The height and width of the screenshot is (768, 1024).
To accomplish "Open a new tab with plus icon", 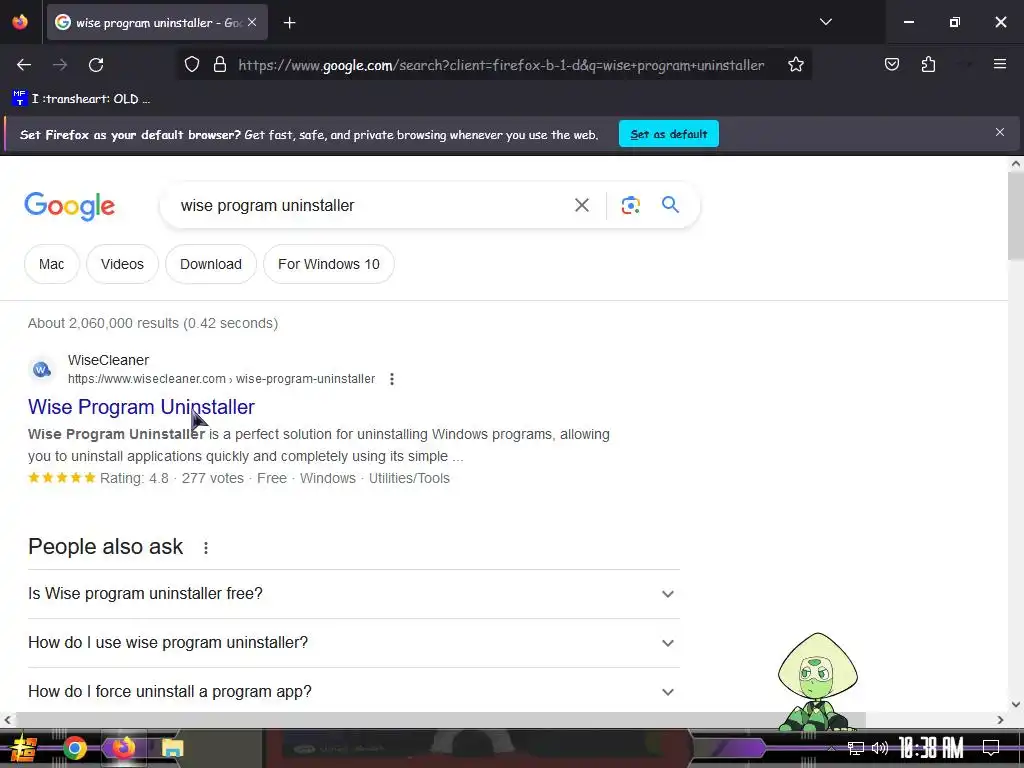I will [x=289, y=23].
